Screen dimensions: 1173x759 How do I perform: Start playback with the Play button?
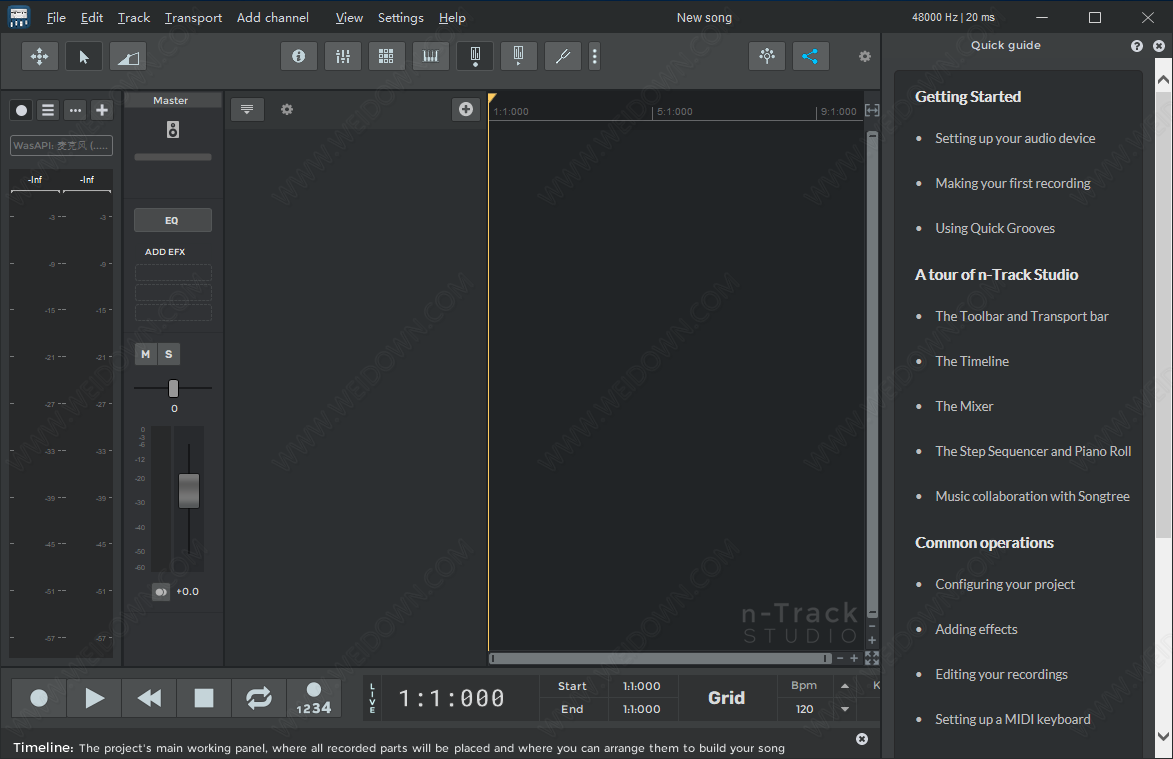(94, 698)
